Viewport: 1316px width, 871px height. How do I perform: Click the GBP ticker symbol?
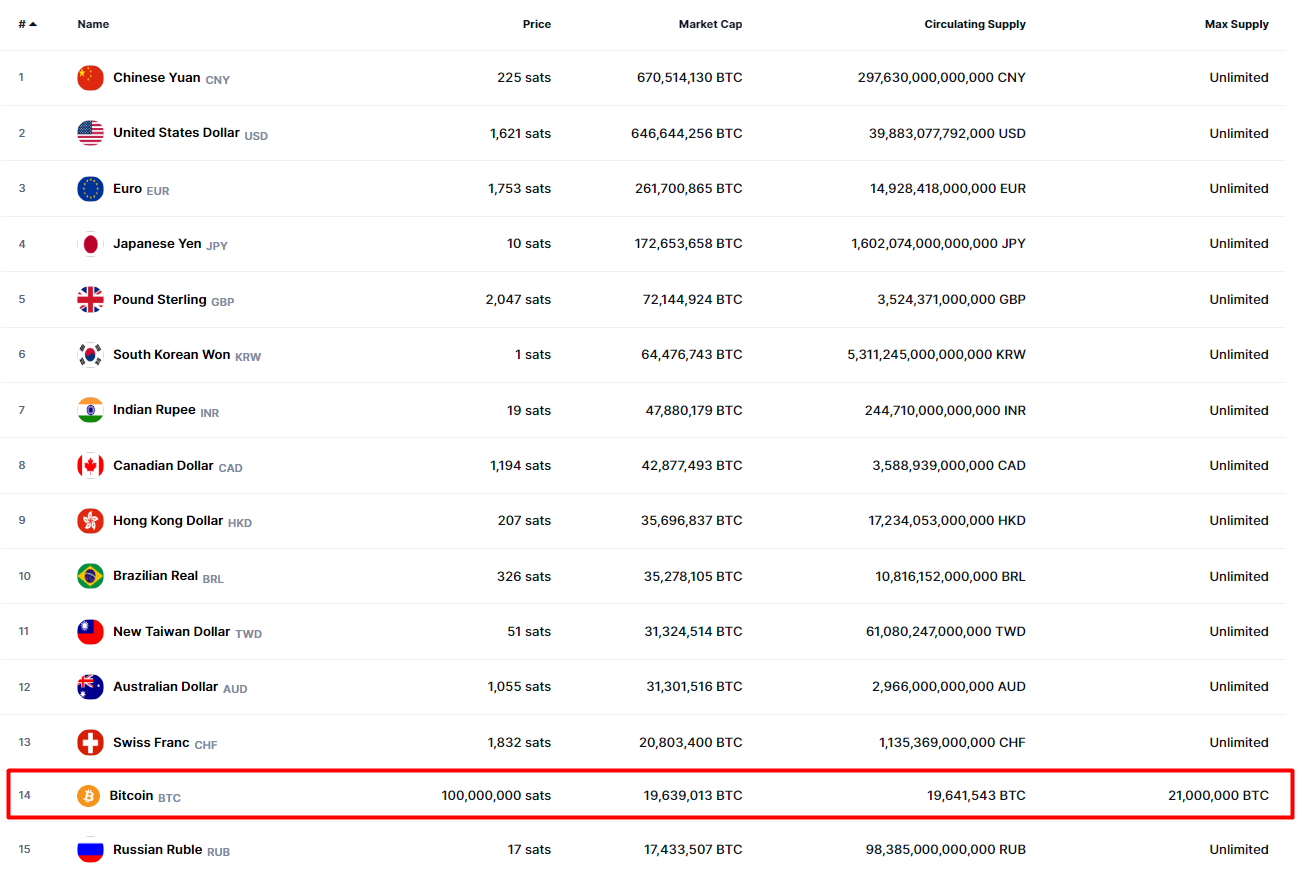223,302
